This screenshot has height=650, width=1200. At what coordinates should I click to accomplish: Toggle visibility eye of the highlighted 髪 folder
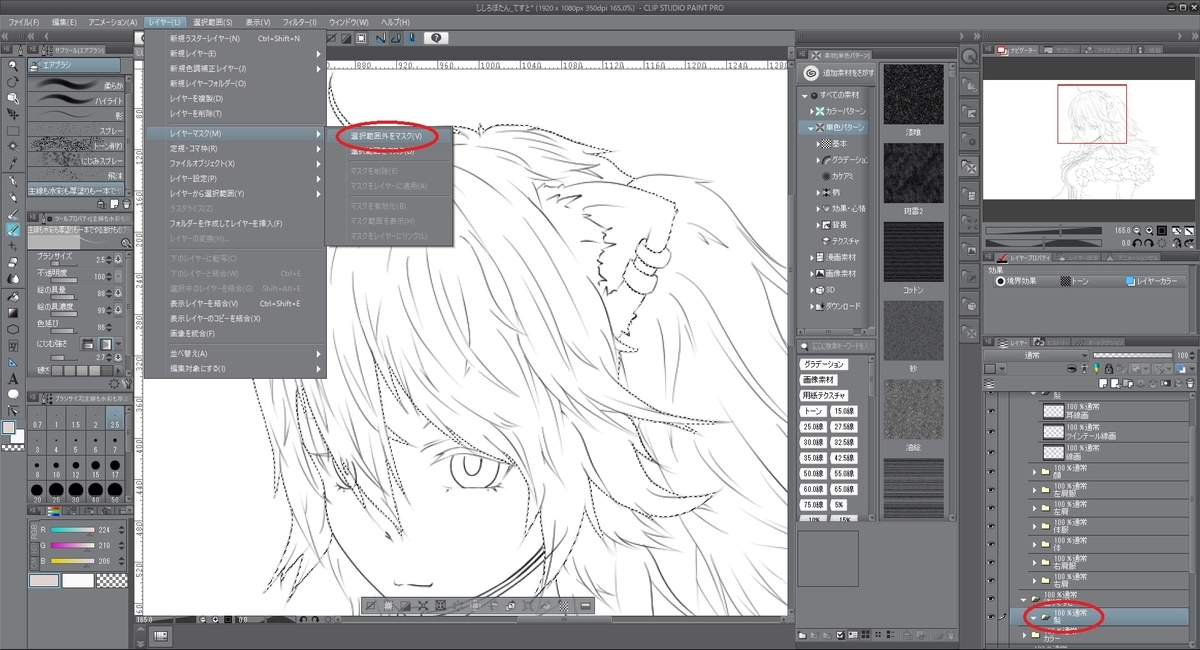coord(993,617)
